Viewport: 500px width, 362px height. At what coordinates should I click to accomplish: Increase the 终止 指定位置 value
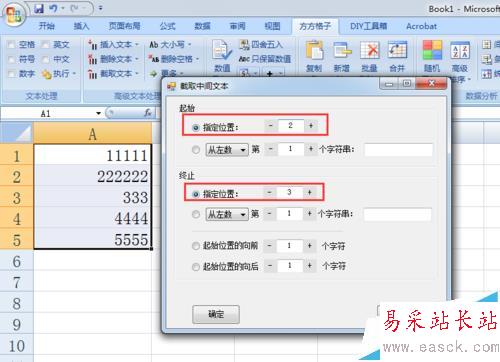[310, 192]
